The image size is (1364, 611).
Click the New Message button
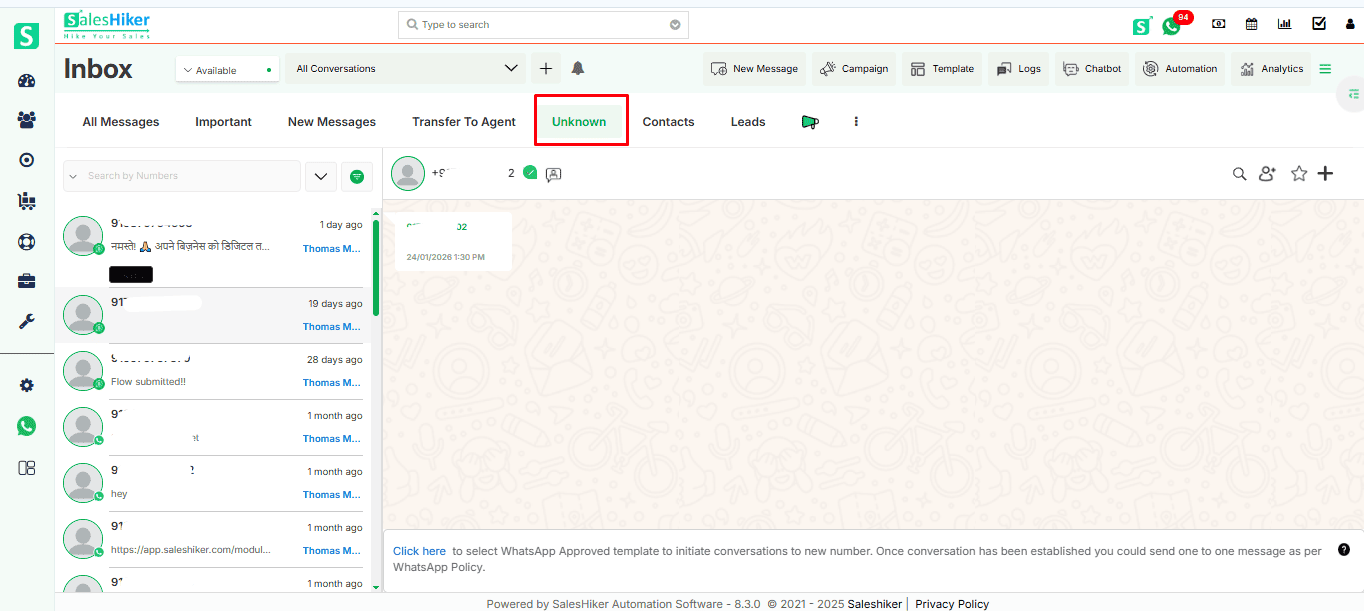[755, 69]
